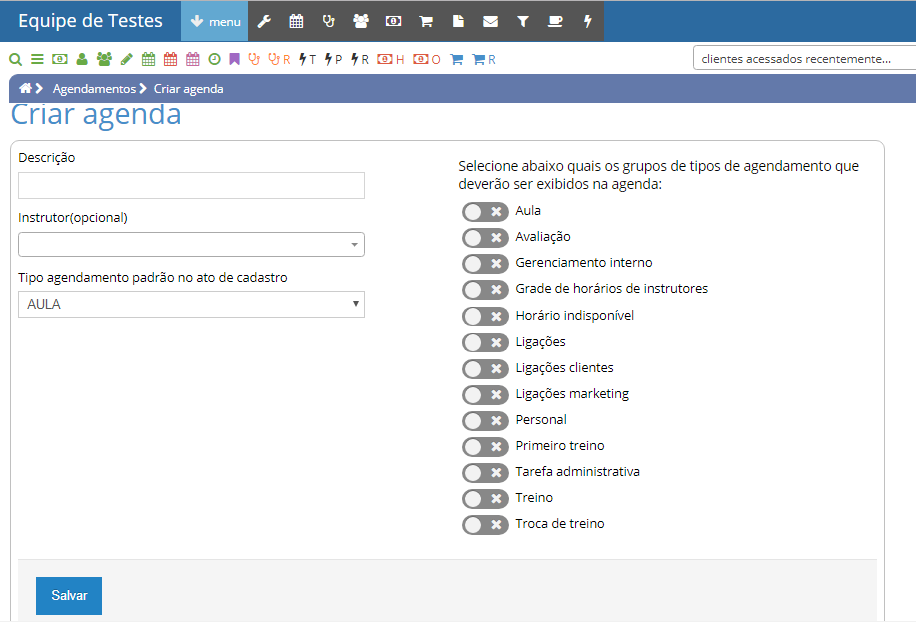
Task: Click the purple bookmark icon
Action: click(x=234, y=59)
